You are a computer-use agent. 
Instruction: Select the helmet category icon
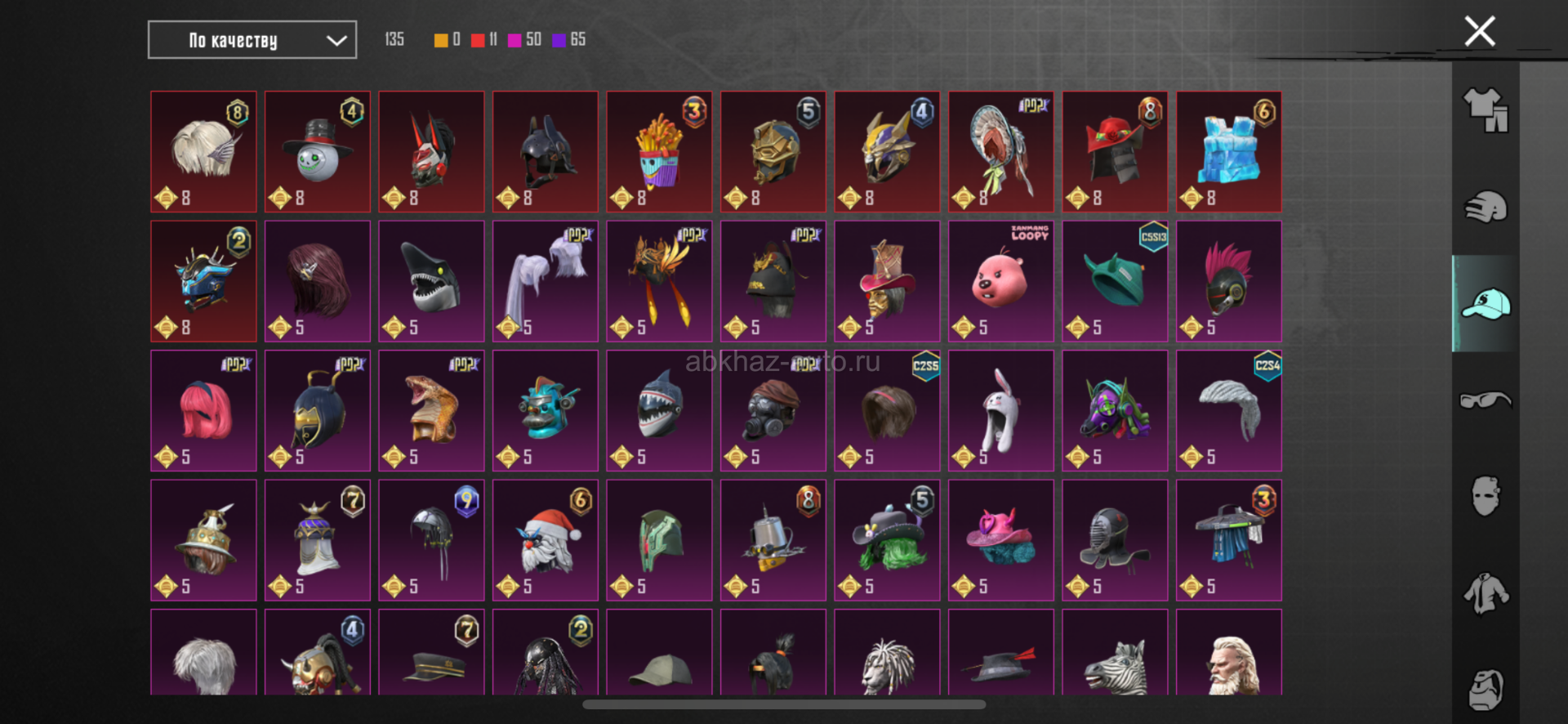click(1486, 207)
